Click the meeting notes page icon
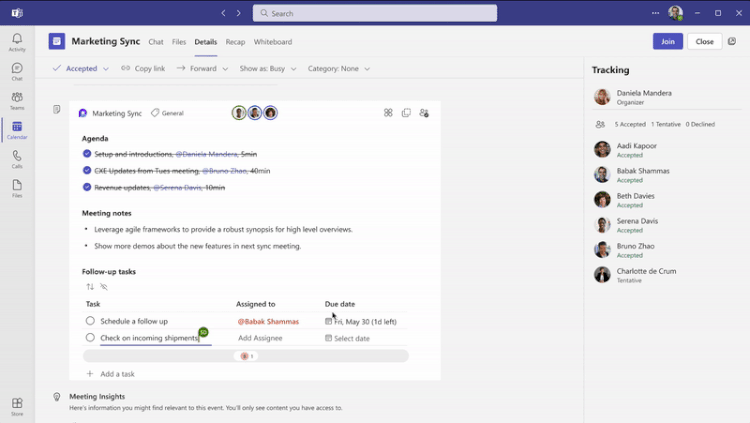Viewport: 750px width, 423px height. tap(56, 110)
